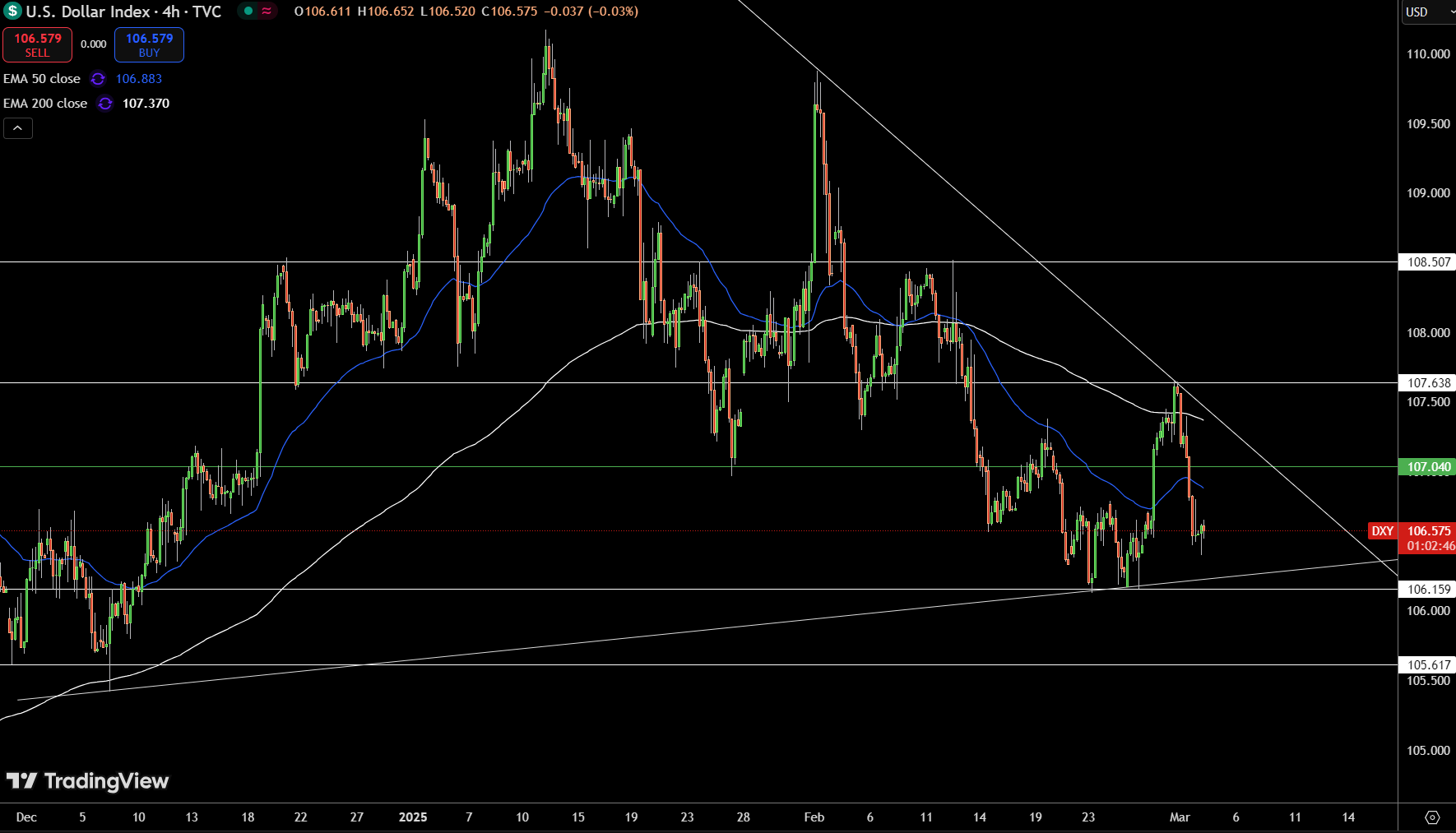
Task: Click the Mar date axis label
Action: pos(1180,817)
